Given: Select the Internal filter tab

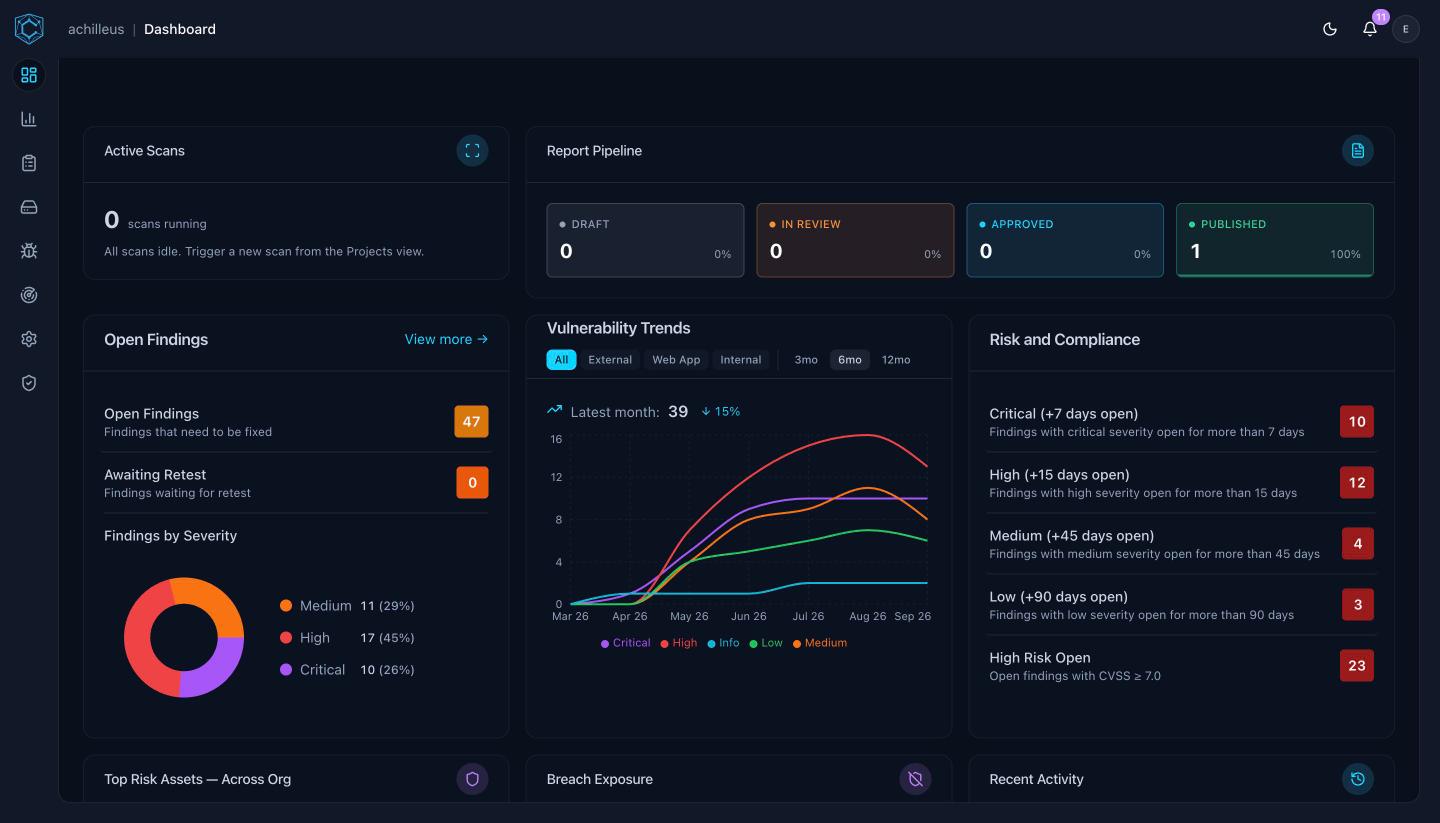Looking at the screenshot, I should (741, 360).
